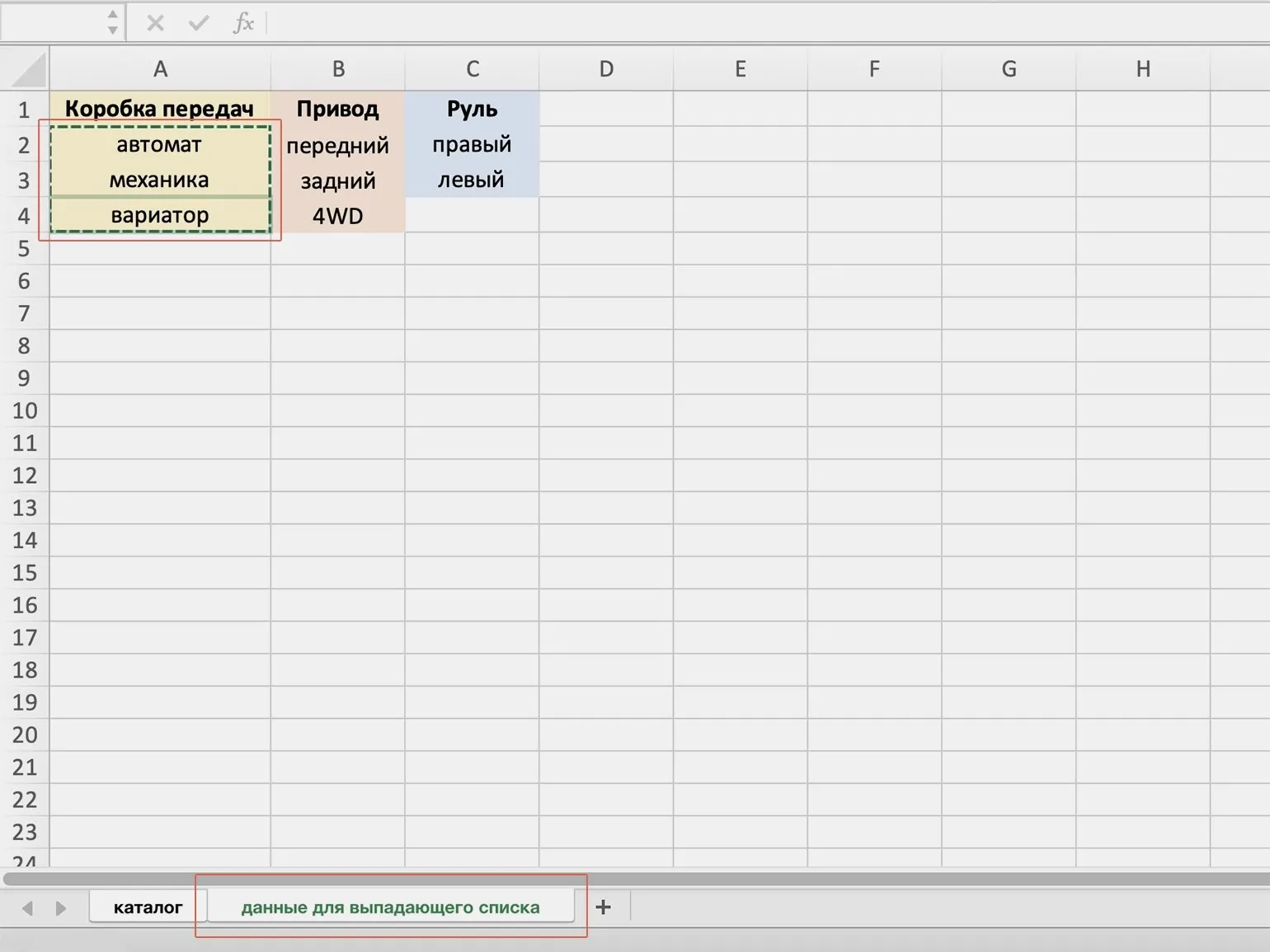Click the confirm entry checkmark icon
This screenshot has width=1270, height=952.
coord(198,23)
